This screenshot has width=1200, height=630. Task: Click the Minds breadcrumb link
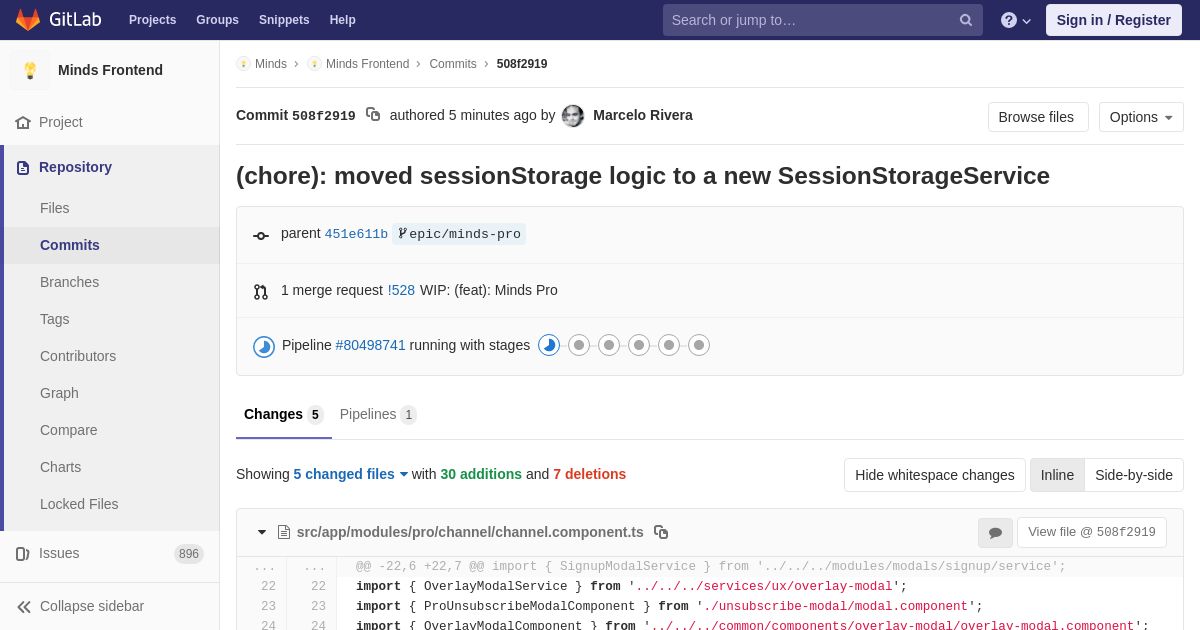(271, 64)
